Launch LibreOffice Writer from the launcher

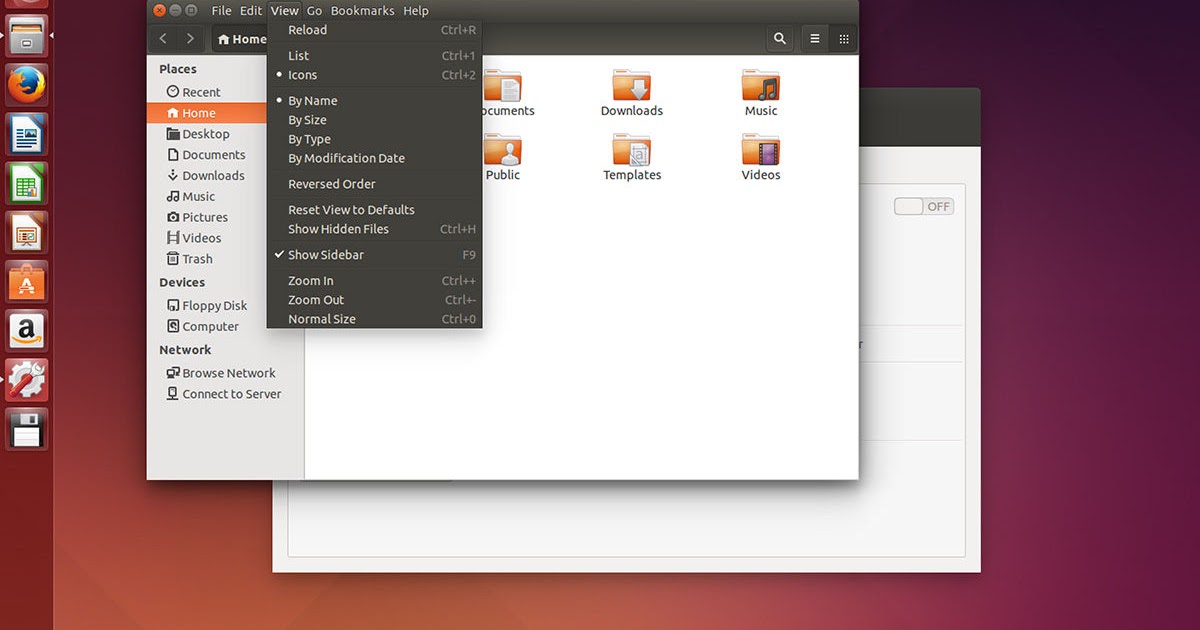tap(26, 133)
